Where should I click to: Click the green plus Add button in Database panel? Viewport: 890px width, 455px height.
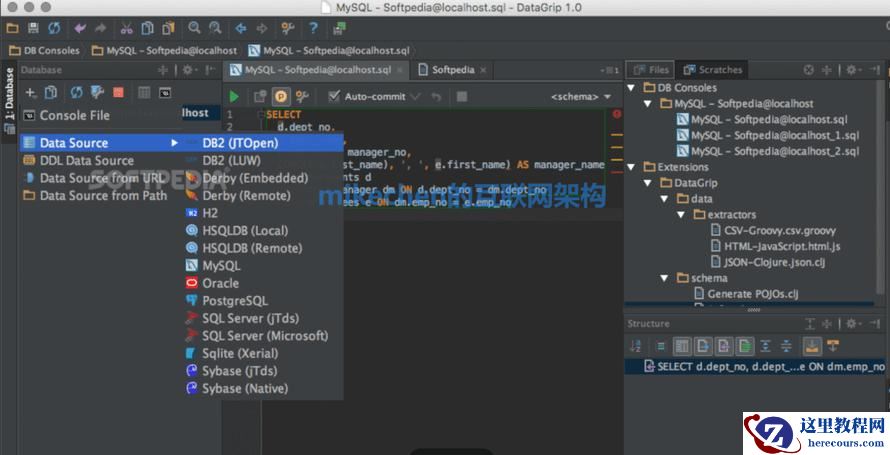click(31, 92)
